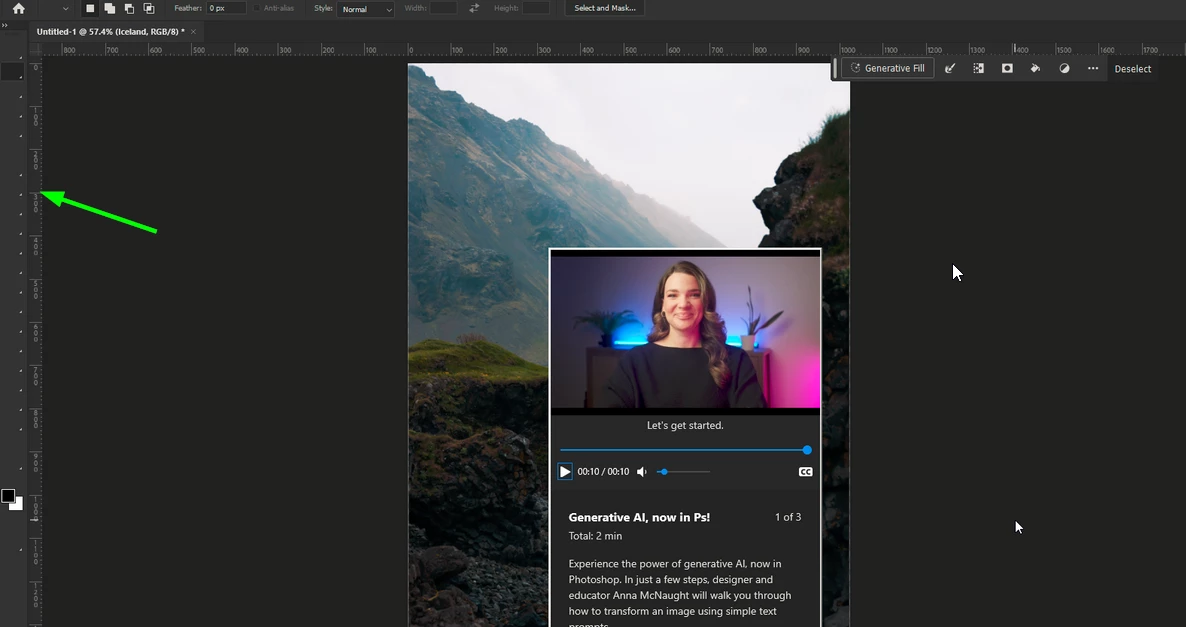Open the Select and Mask workspace

604,8
